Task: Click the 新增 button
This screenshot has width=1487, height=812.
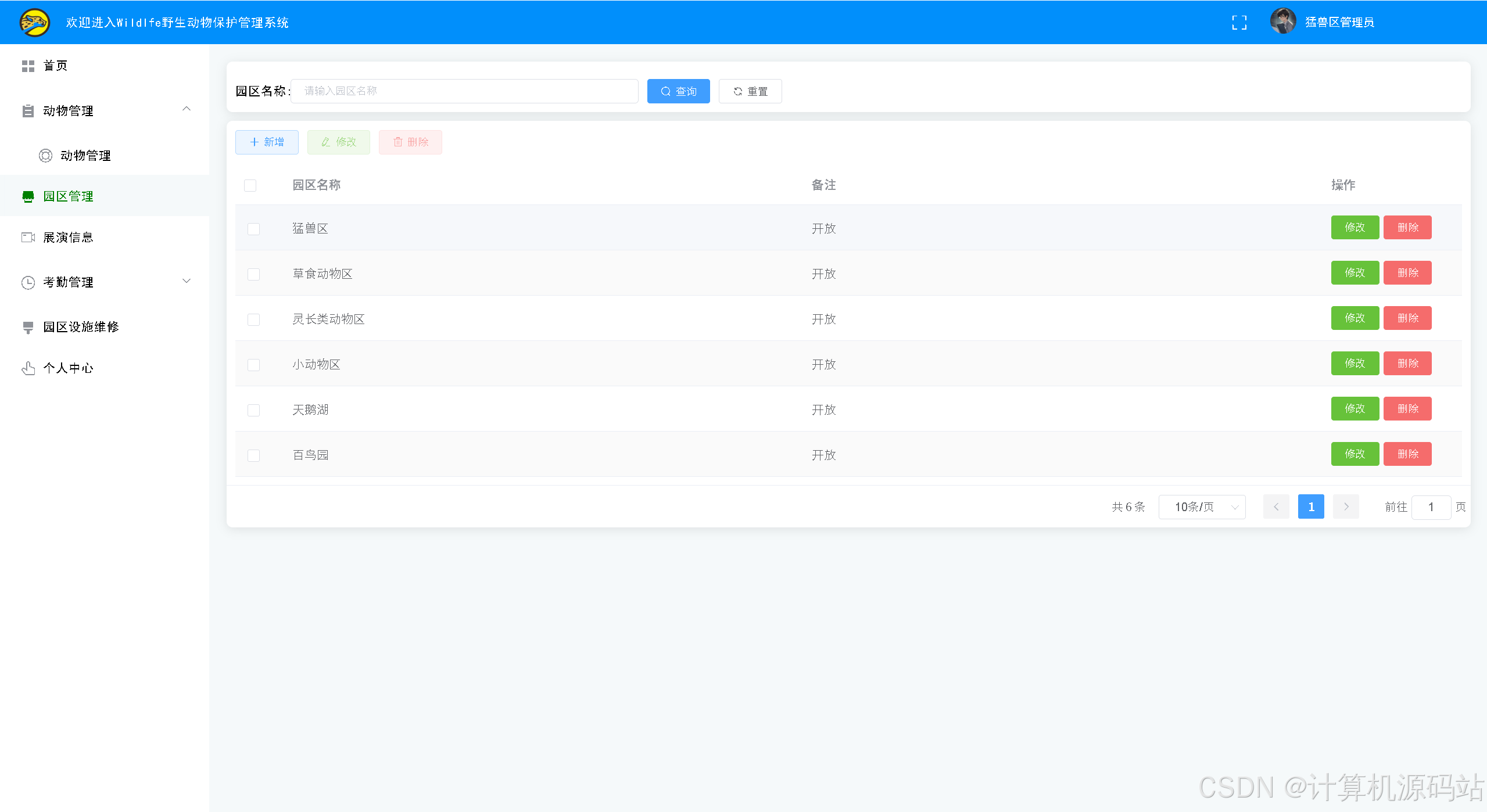Action: [267, 142]
